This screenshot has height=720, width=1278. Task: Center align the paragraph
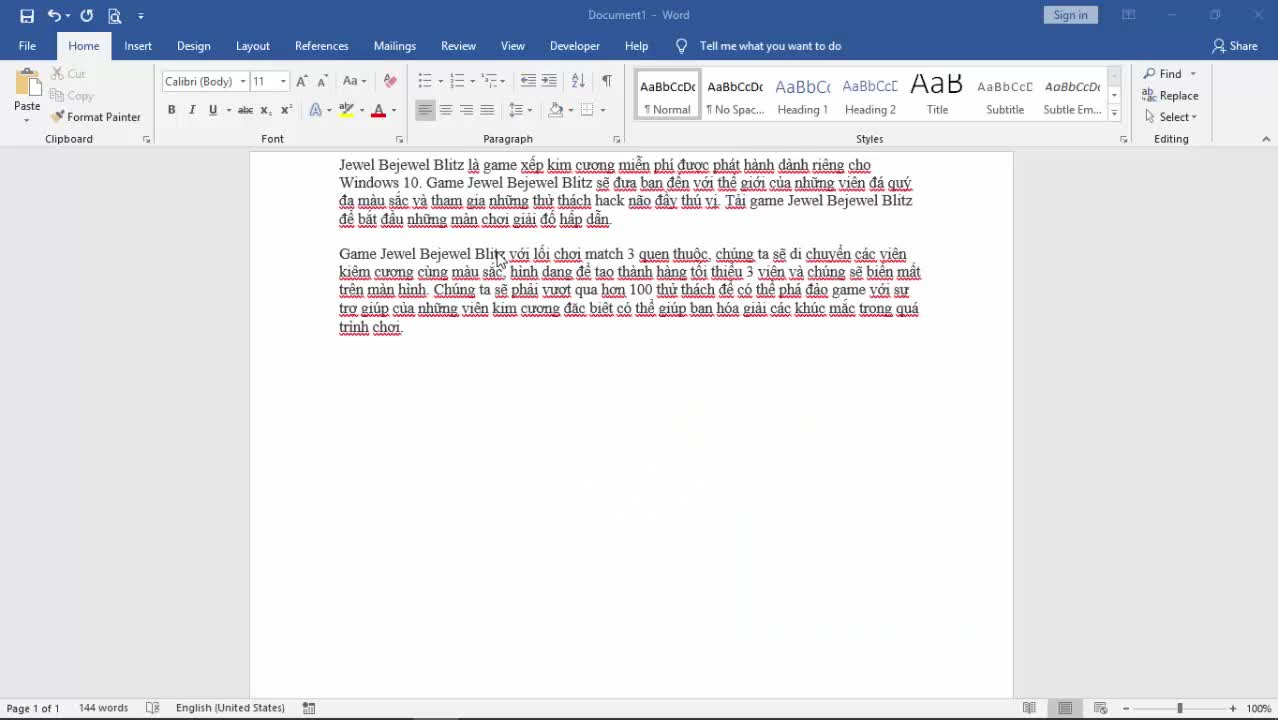(x=446, y=110)
